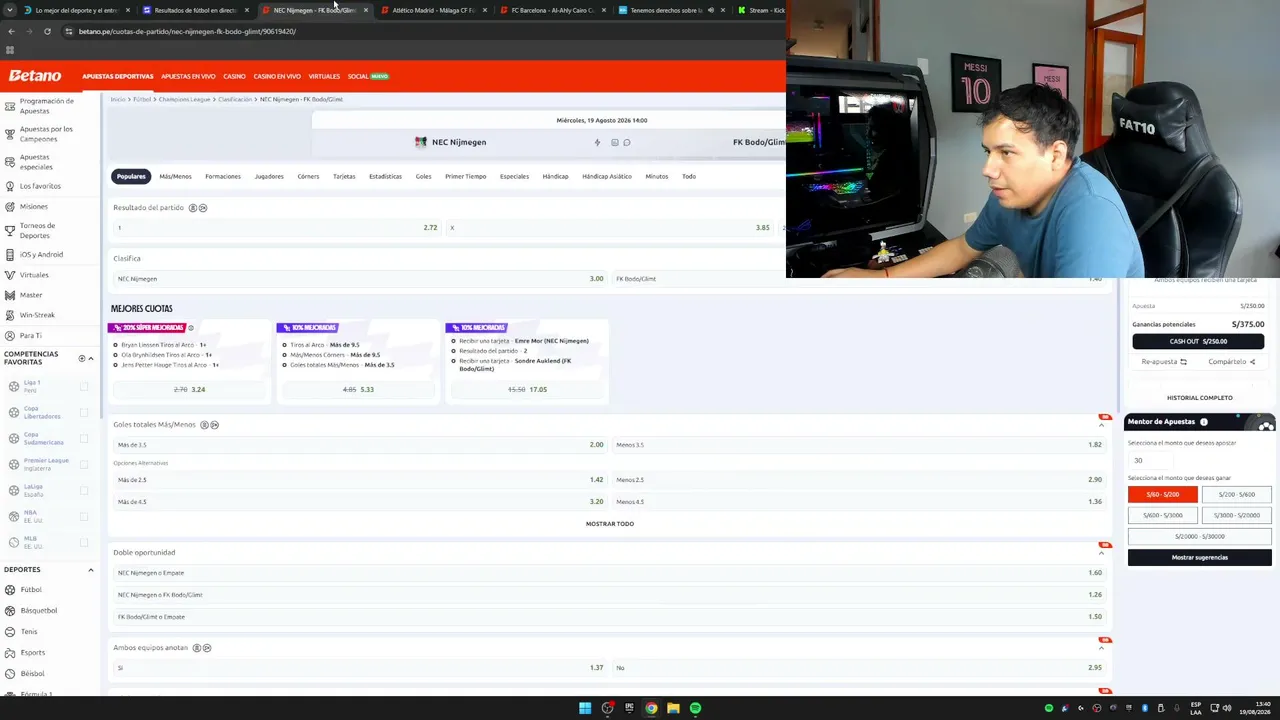Open File Explorer from the taskbar
Screen dimensions: 1280x720
(x=673, y=708)
